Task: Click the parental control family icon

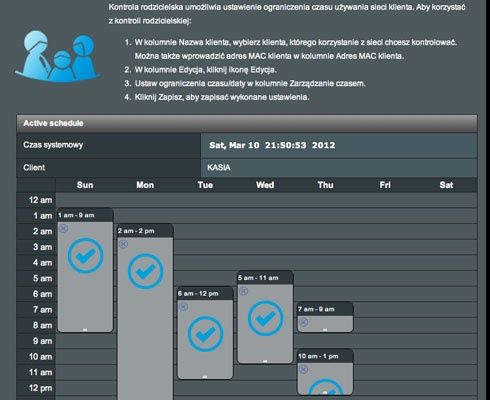Action: coord(58,56)
